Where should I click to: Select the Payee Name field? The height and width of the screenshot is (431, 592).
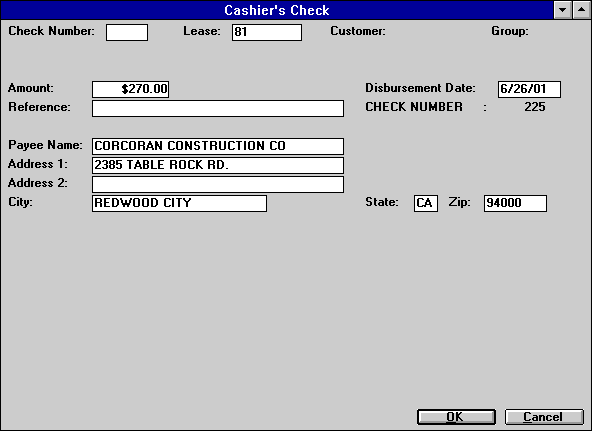[218, 146]
